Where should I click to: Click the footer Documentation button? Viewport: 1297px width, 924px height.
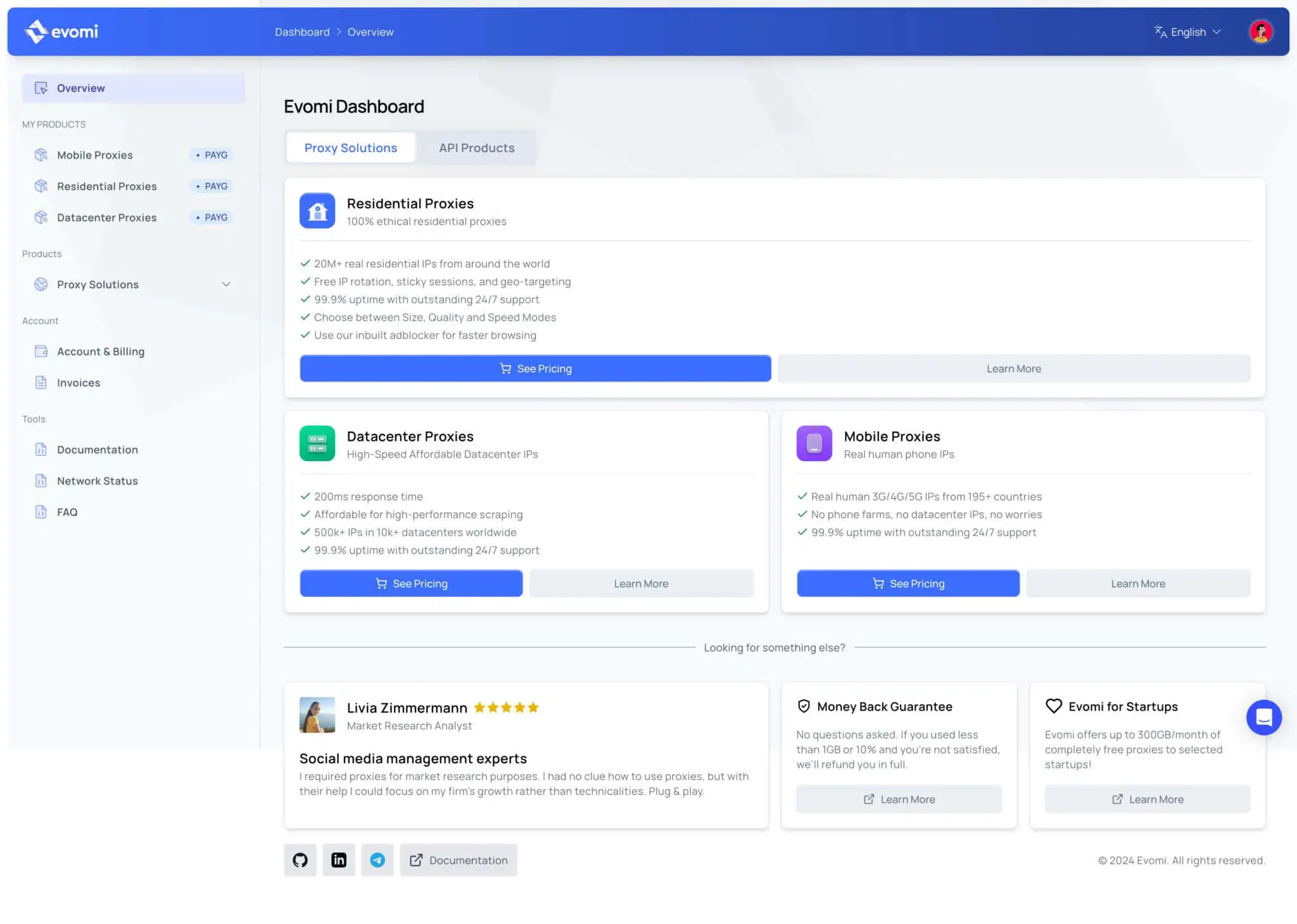tap(459, 859)
